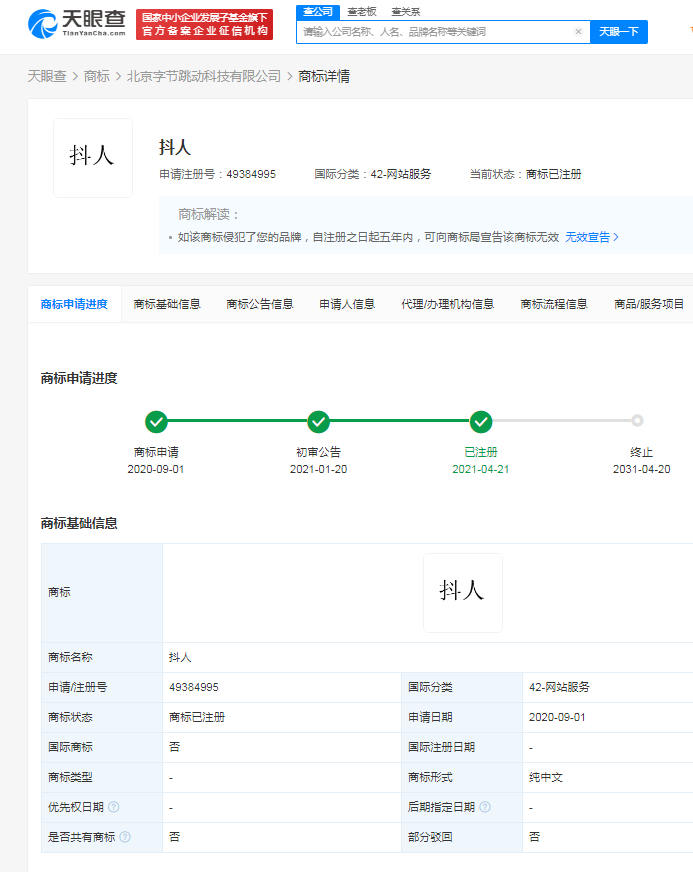
Task: Click the 抖人 title heading
Action: point(175,147)
